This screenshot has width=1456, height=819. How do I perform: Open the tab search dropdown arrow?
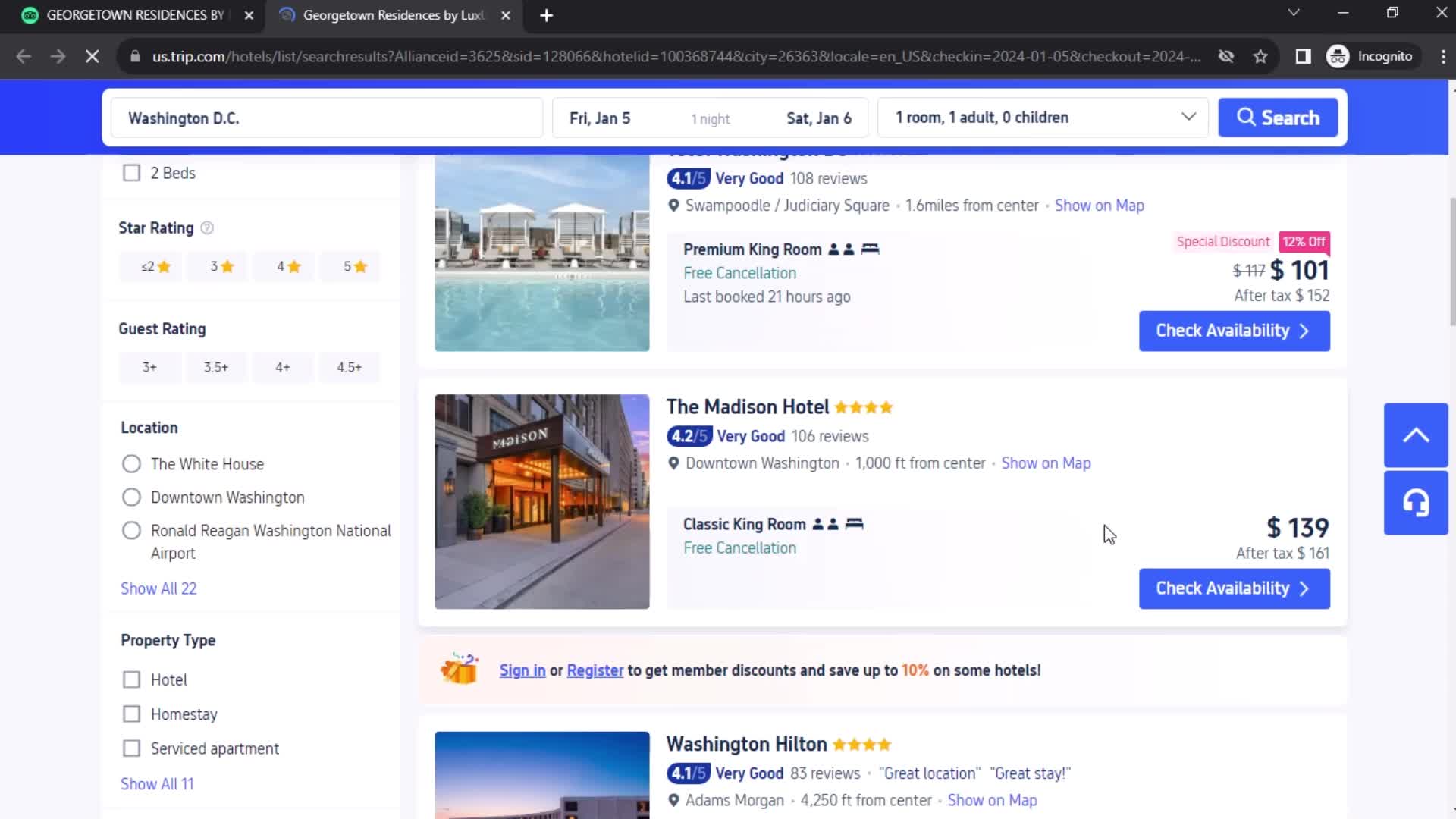[1294, 13]
